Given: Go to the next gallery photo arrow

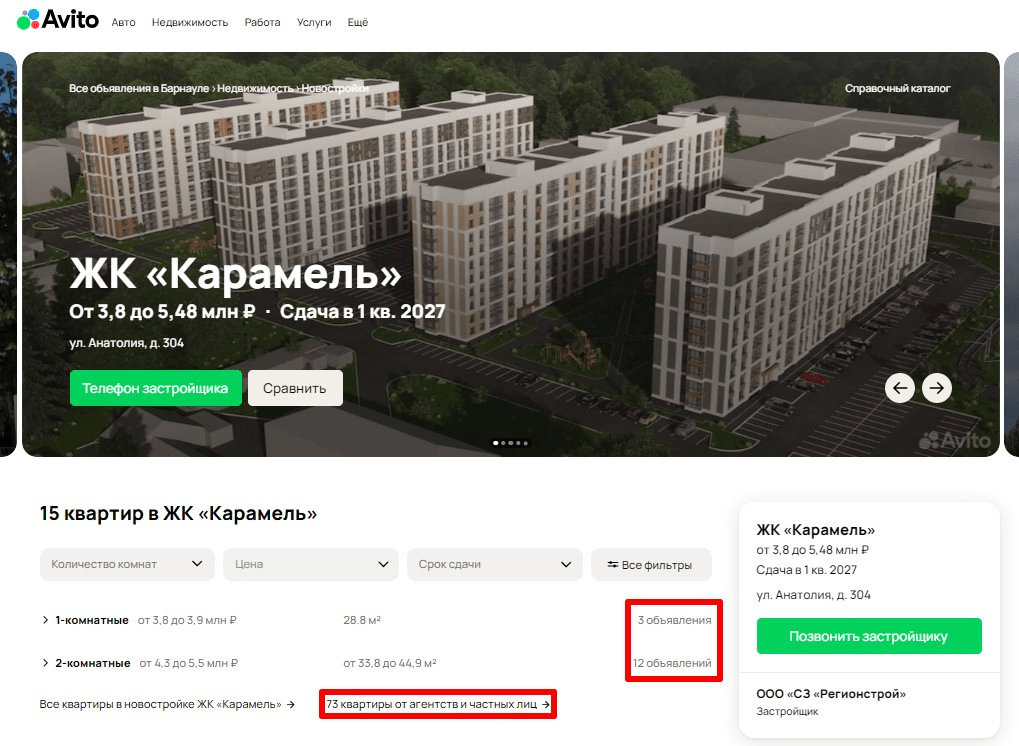Looking at the screenshot, I should (x=936, y=388).
